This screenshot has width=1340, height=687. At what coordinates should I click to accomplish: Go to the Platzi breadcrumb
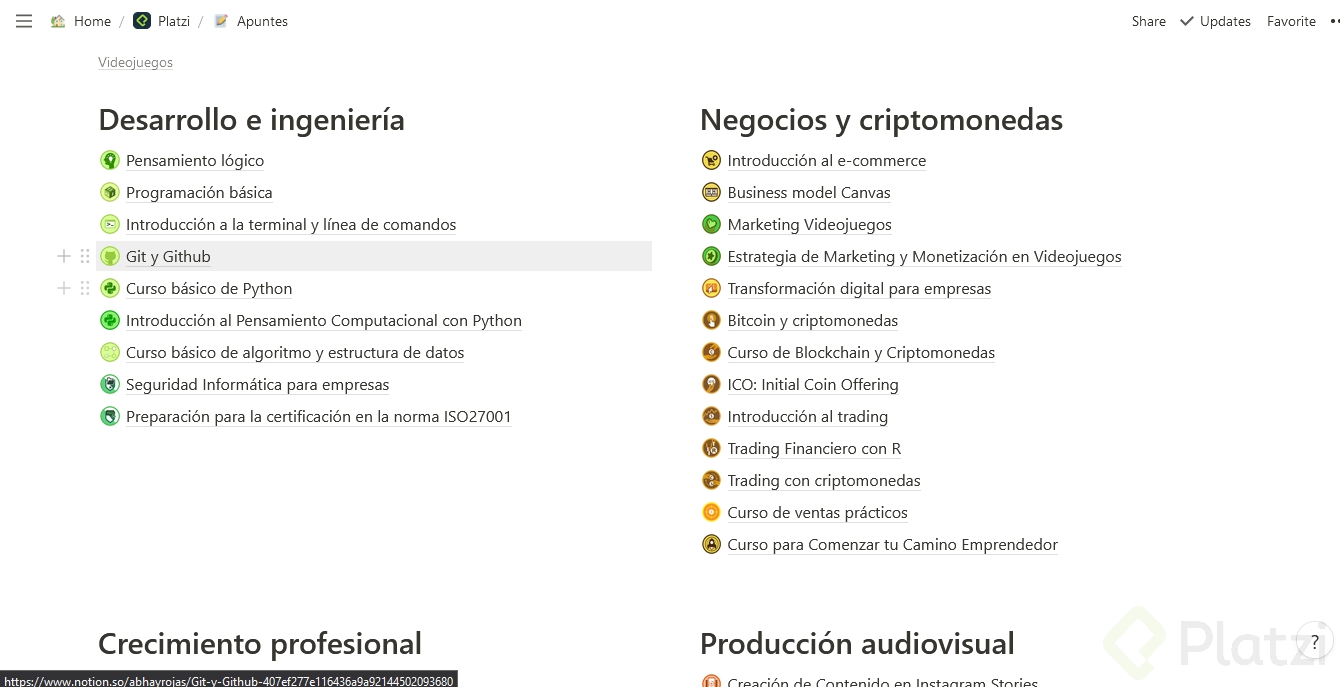pos(174,21)
